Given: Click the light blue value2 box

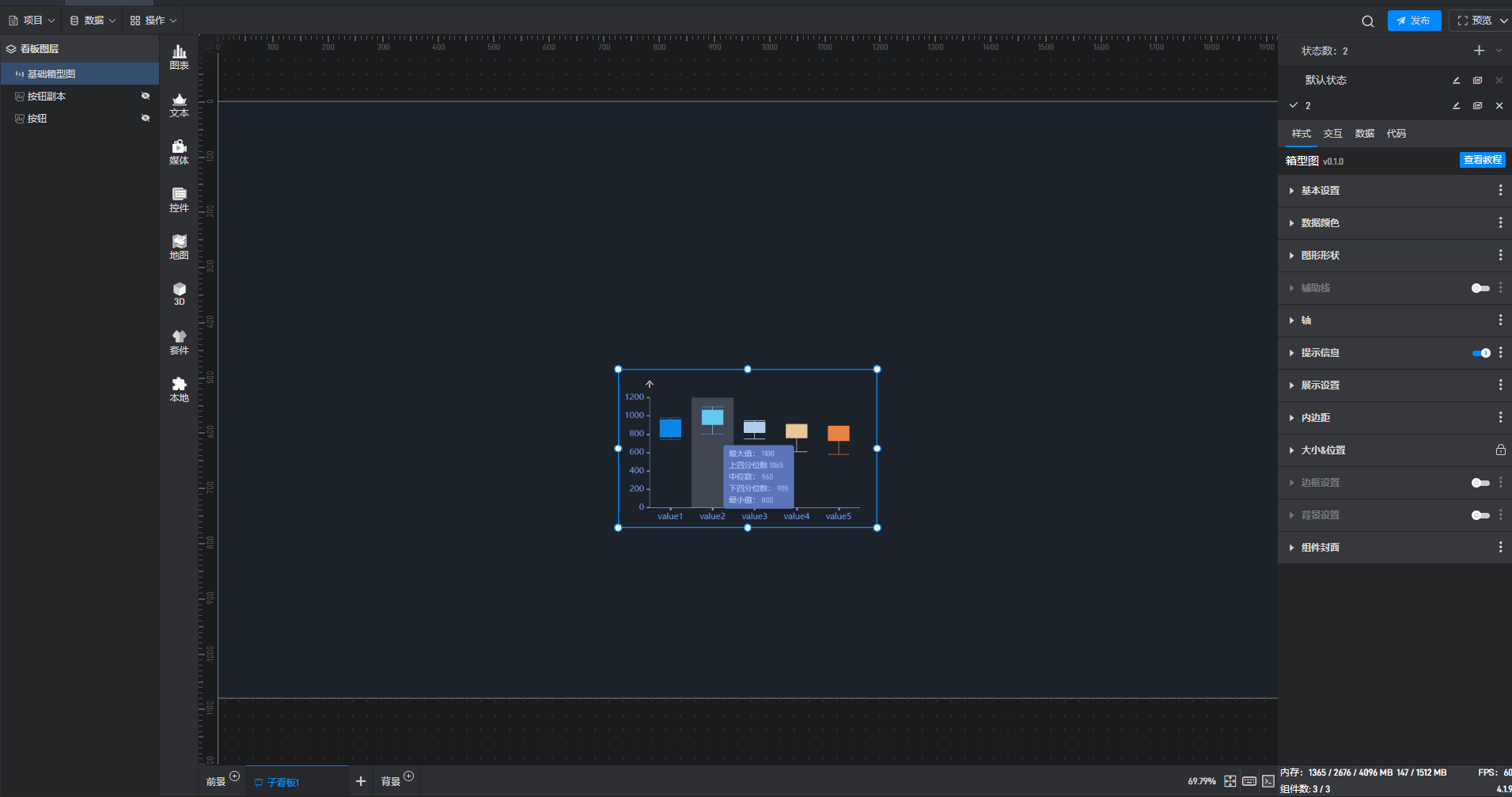Looking at the screenshot, I should [712, 417].
